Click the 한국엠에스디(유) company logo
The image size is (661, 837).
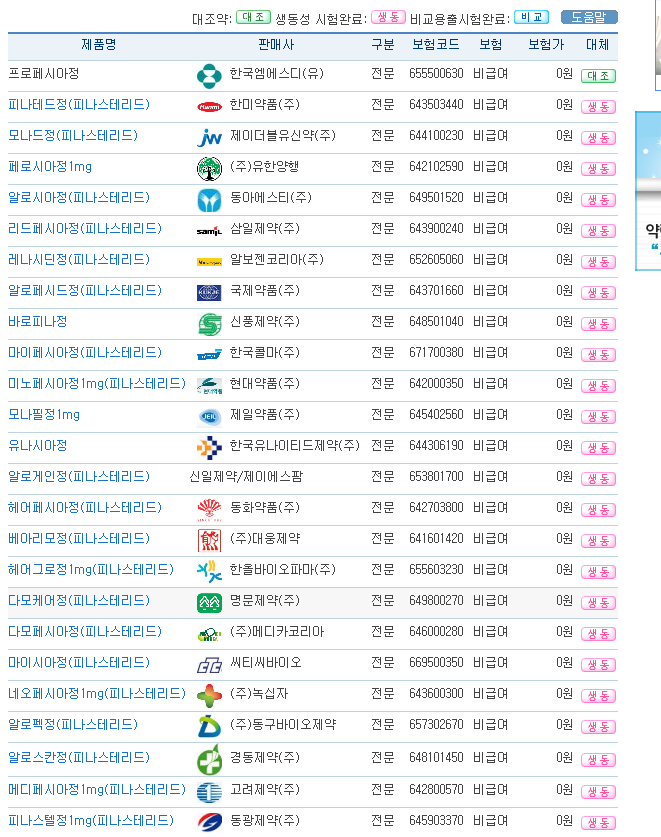[209, 76]
